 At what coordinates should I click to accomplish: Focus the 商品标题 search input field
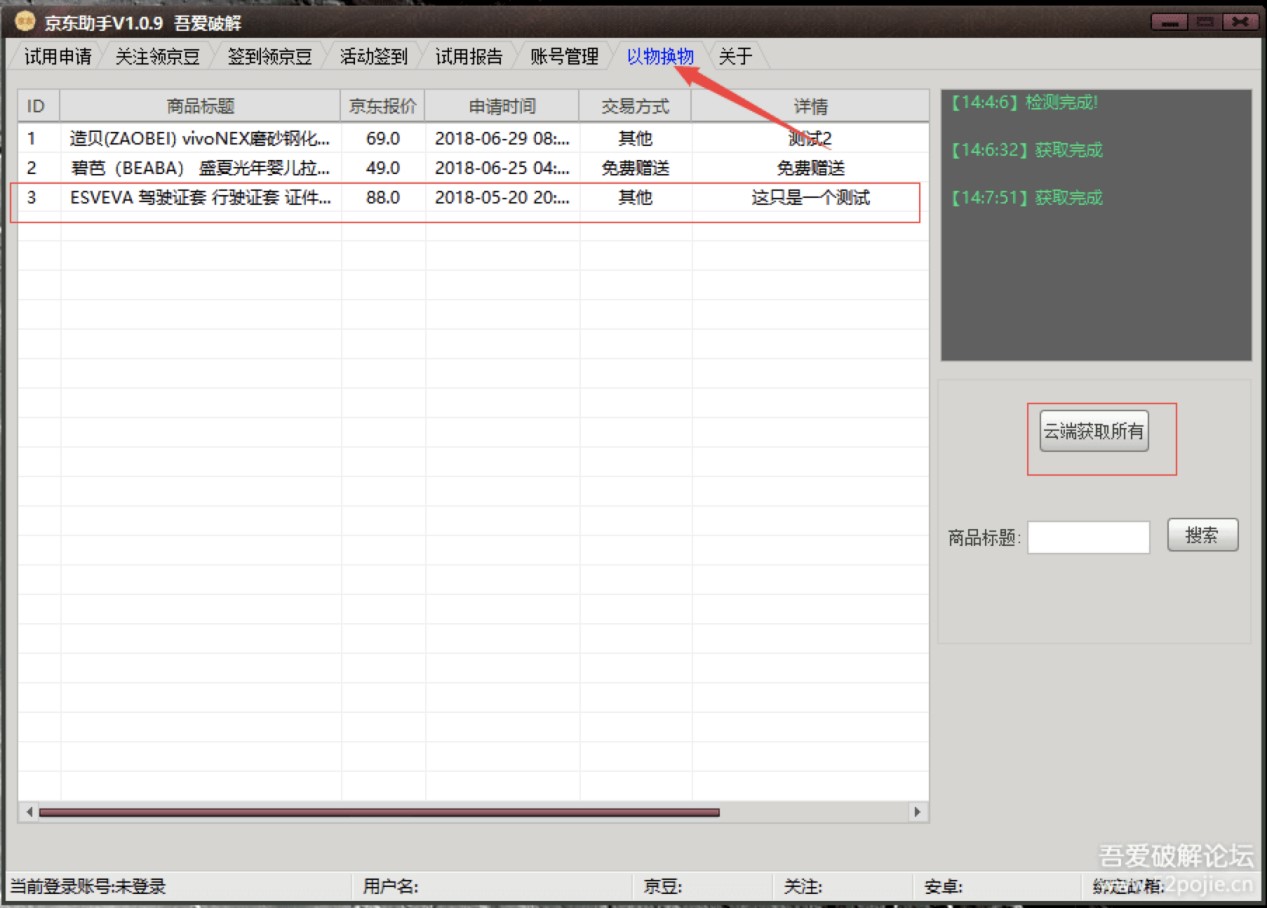pos(1088,537)
